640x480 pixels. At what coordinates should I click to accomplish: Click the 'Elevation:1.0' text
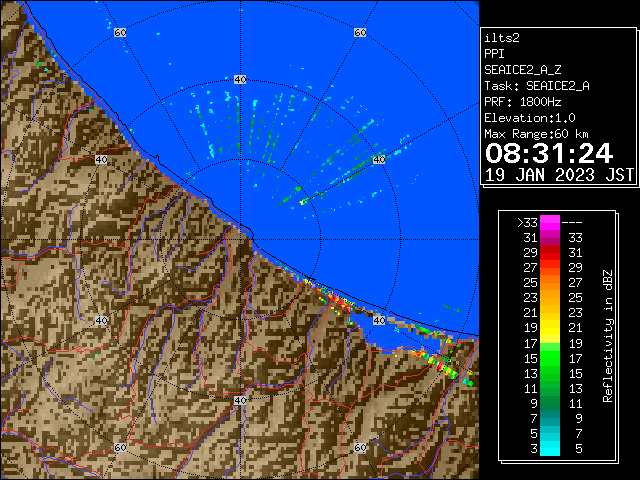[530, 118]
